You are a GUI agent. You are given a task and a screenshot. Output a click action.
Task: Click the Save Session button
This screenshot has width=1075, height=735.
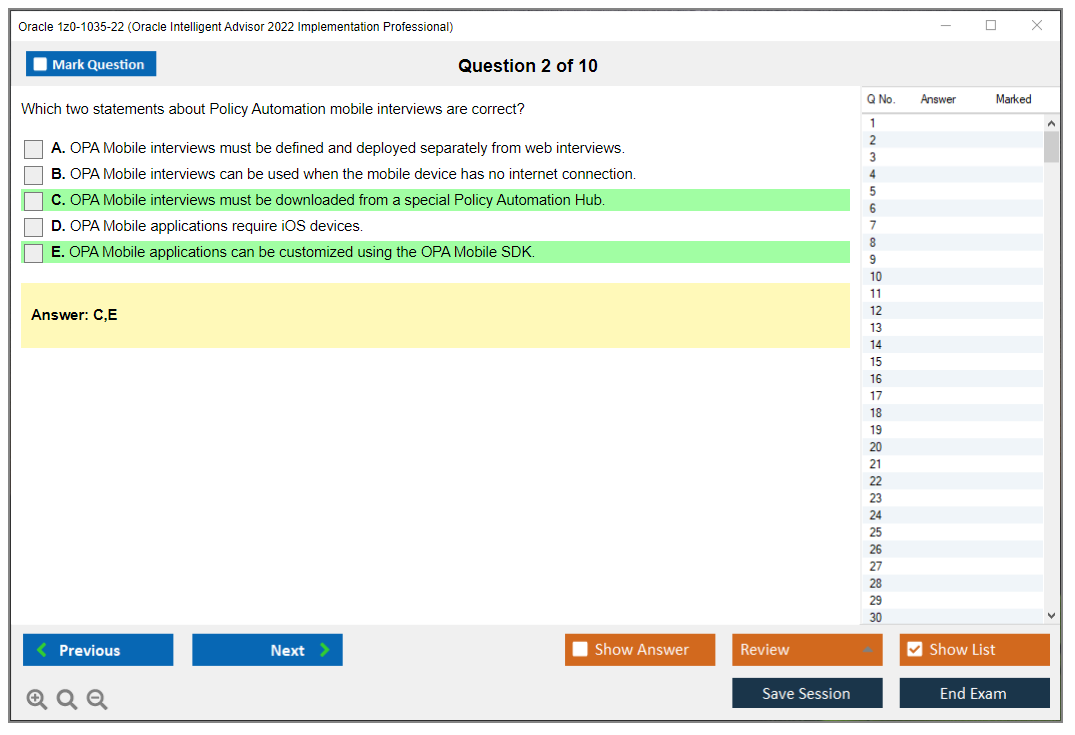click(x=807, y=692)
